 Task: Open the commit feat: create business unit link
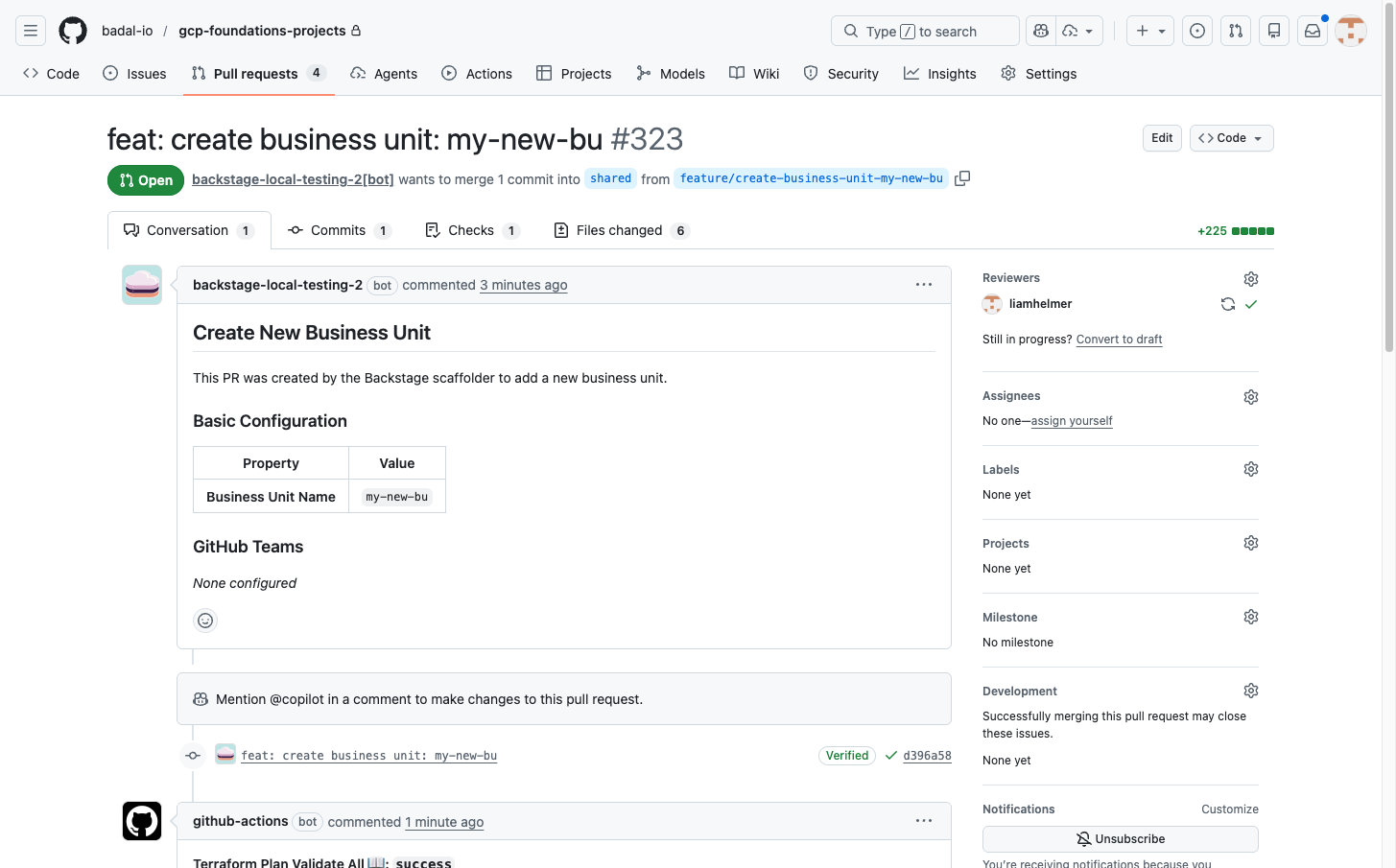click(x=369, y=756)
